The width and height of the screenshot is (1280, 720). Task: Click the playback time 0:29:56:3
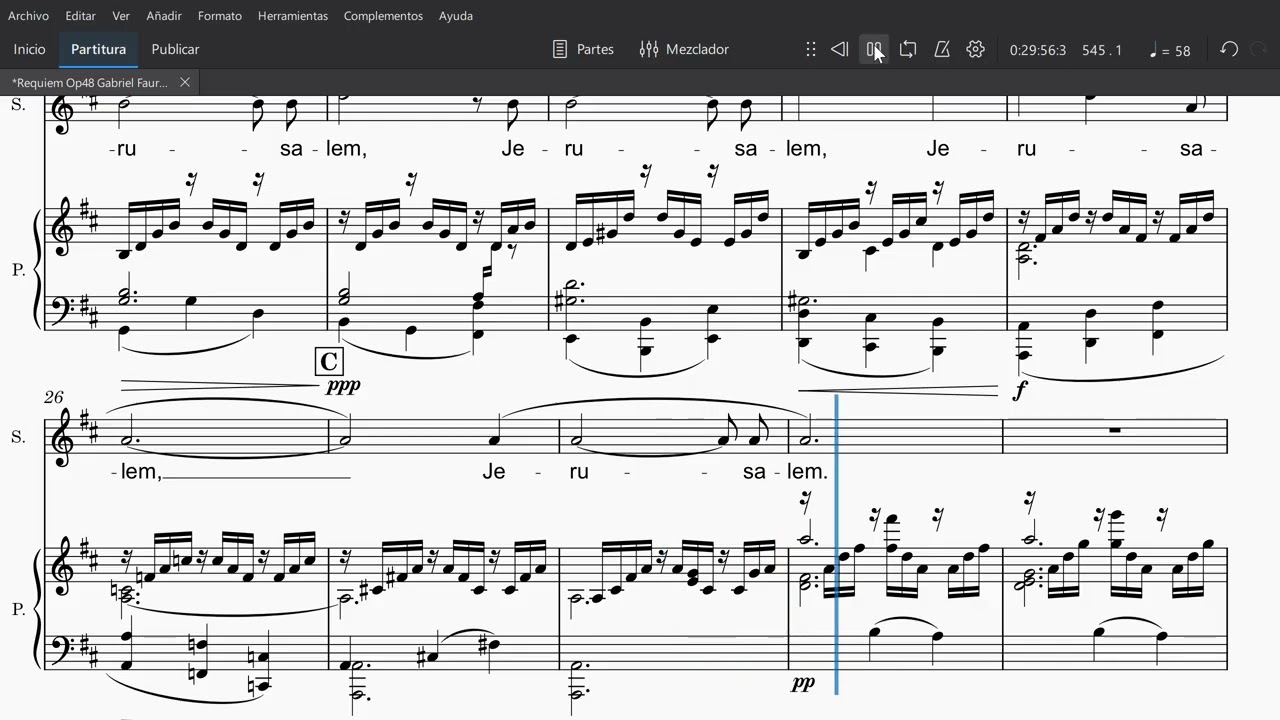coord(1038,50)
